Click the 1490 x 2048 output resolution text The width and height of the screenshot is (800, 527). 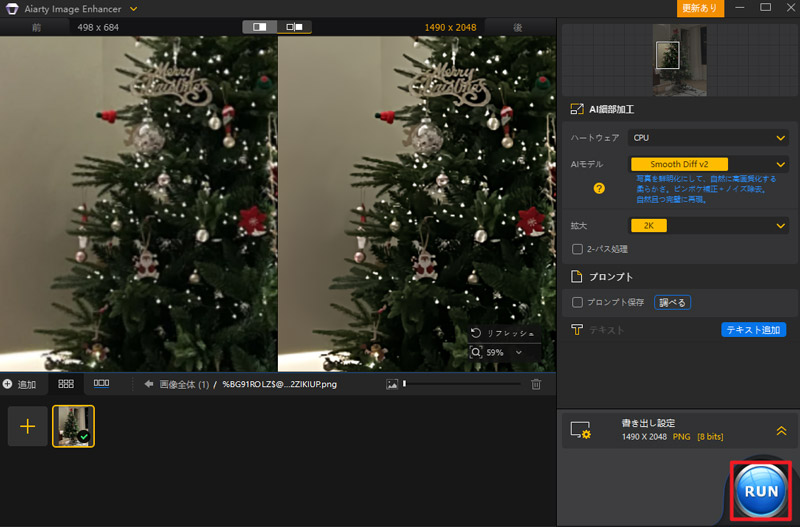coord(451,28)
